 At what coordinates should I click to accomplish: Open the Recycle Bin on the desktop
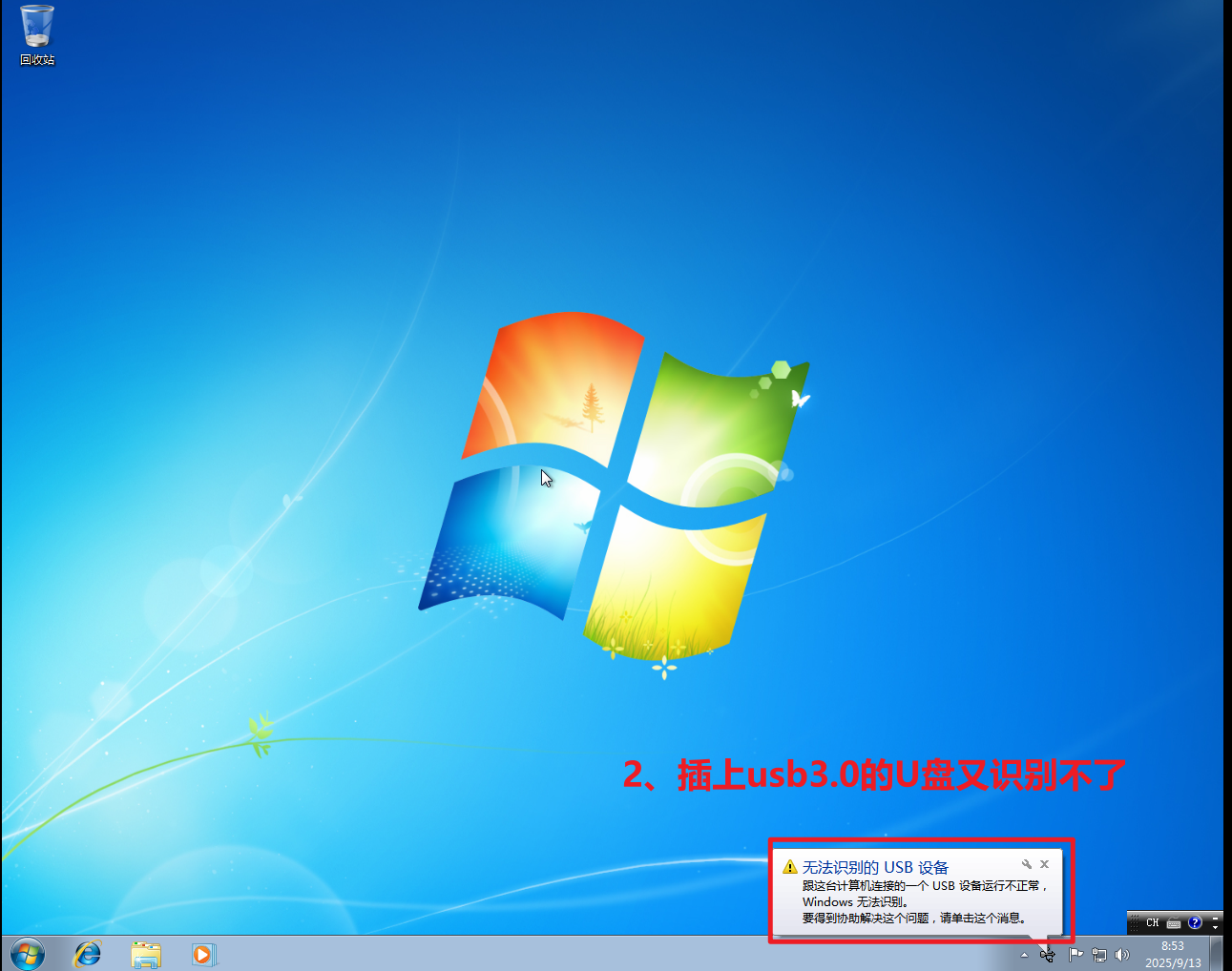click(x=36, y=29)
